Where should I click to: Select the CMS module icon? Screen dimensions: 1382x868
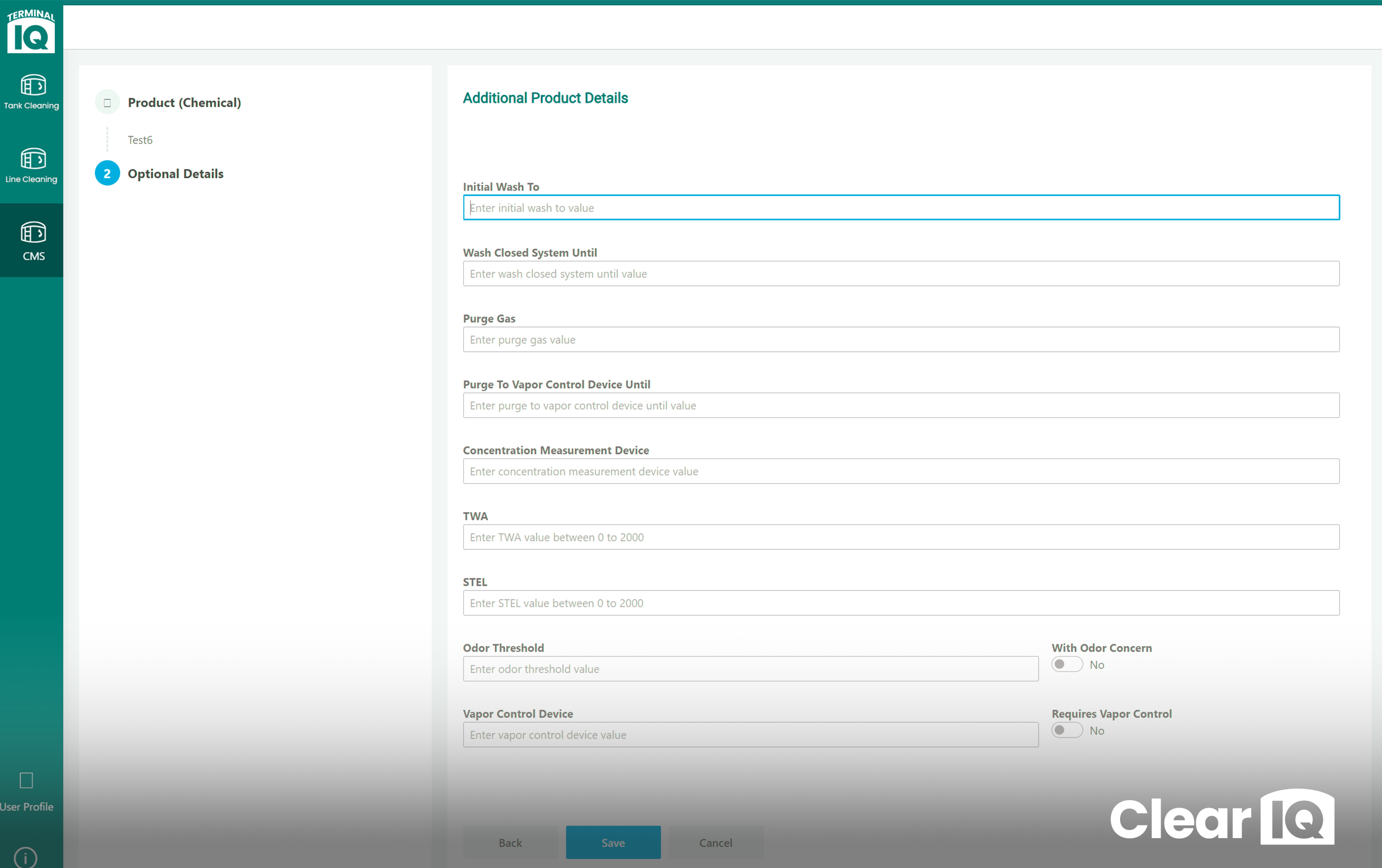coord(32,241)
